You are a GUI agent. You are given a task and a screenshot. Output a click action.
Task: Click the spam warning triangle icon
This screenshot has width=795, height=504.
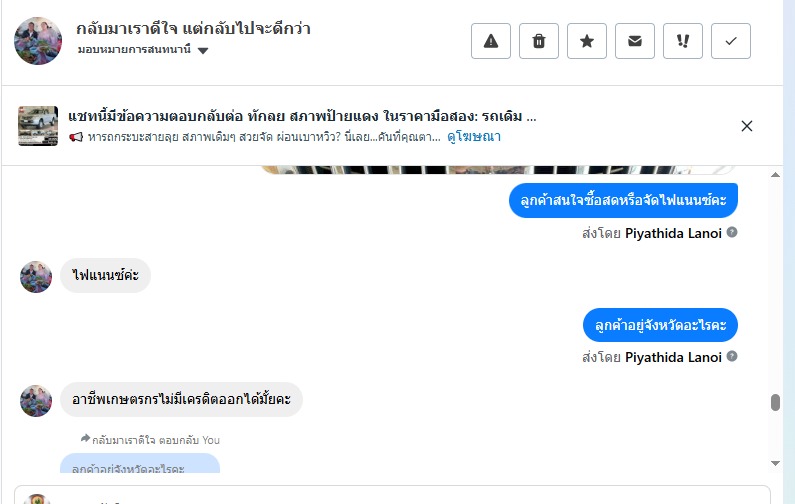coord(491,41)
